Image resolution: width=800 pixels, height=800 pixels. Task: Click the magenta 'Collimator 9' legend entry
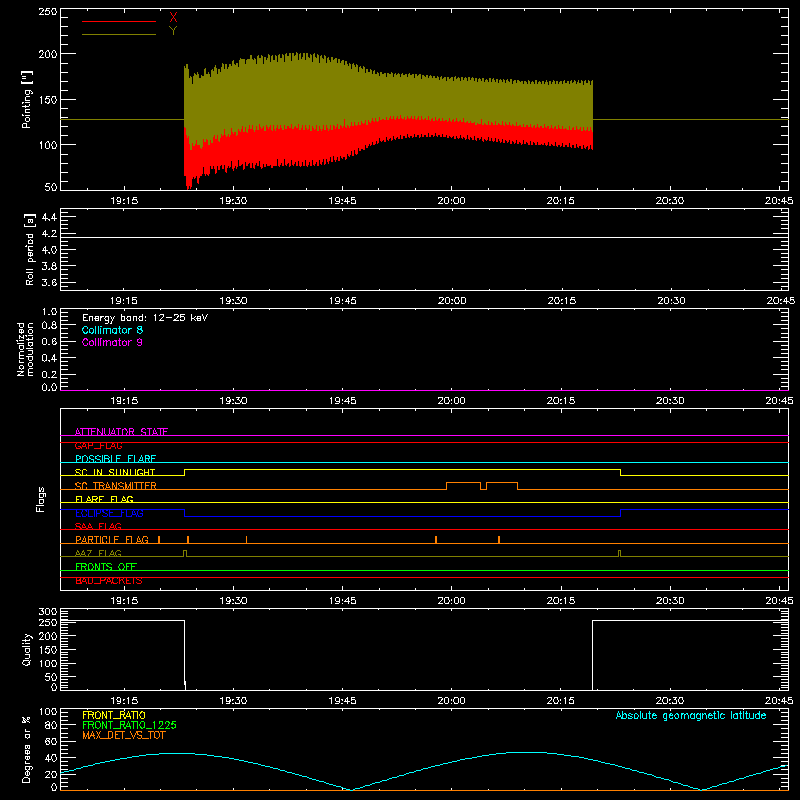click(x=112, y=342)
